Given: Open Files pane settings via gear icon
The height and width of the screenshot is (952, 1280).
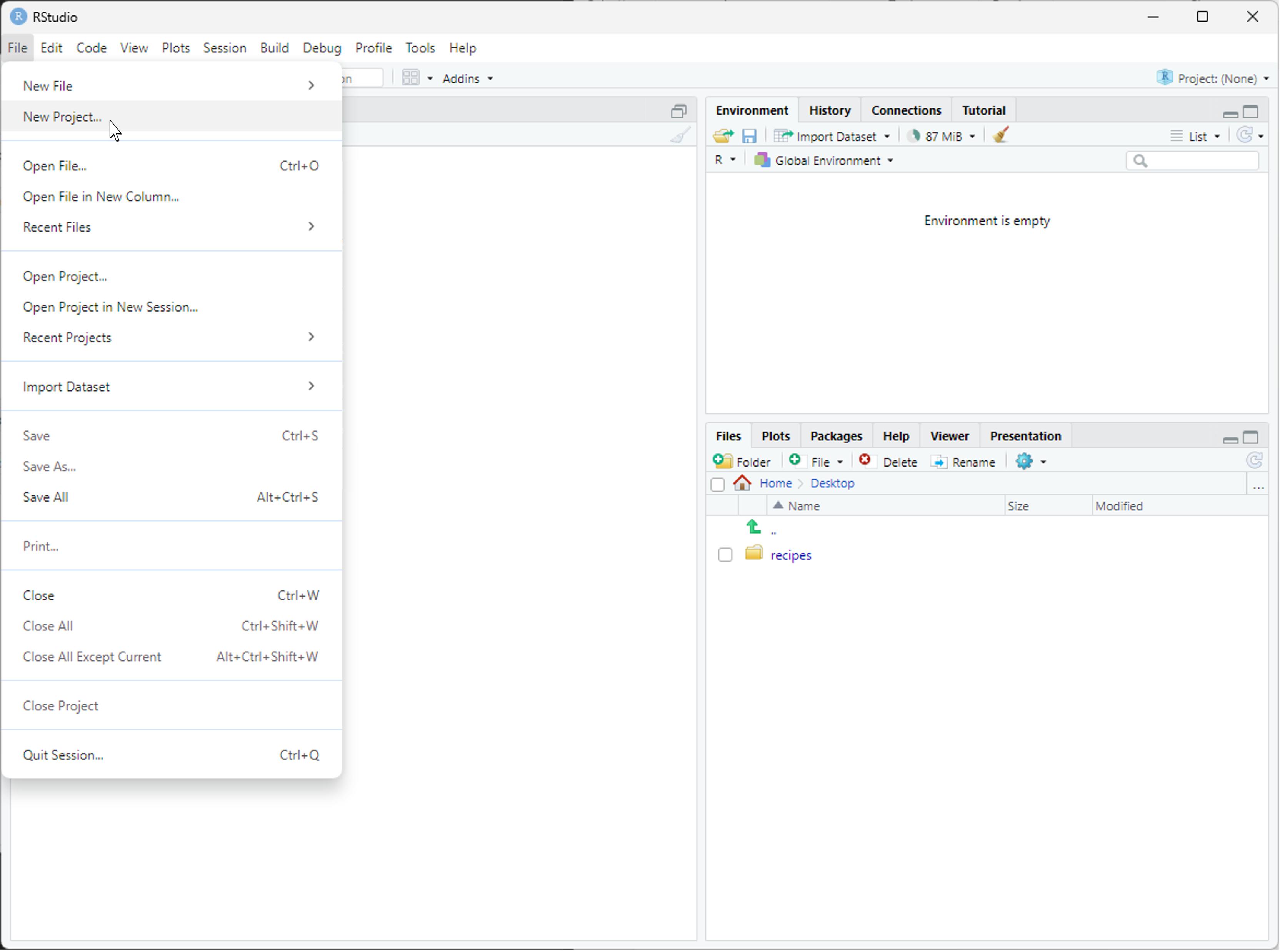Looking at the screenshot, I should coord(1025,462).
